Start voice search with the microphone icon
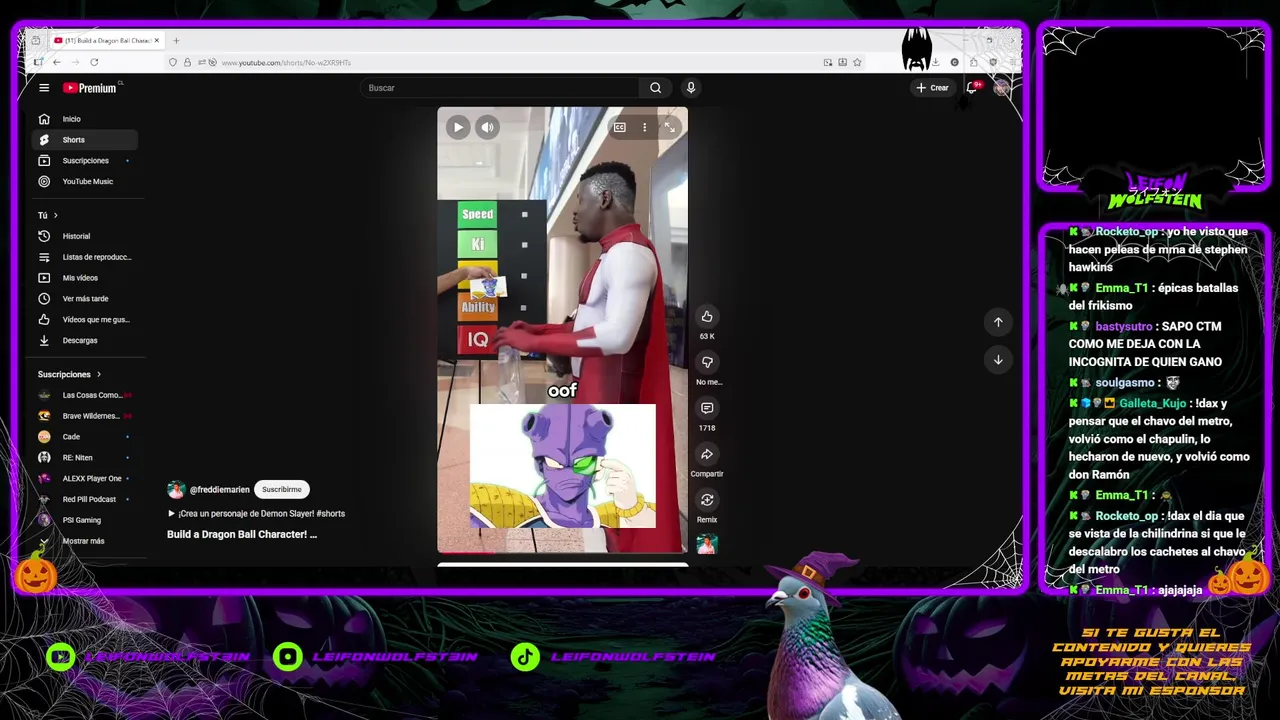Screen dimensions: 1280x720 690,88
